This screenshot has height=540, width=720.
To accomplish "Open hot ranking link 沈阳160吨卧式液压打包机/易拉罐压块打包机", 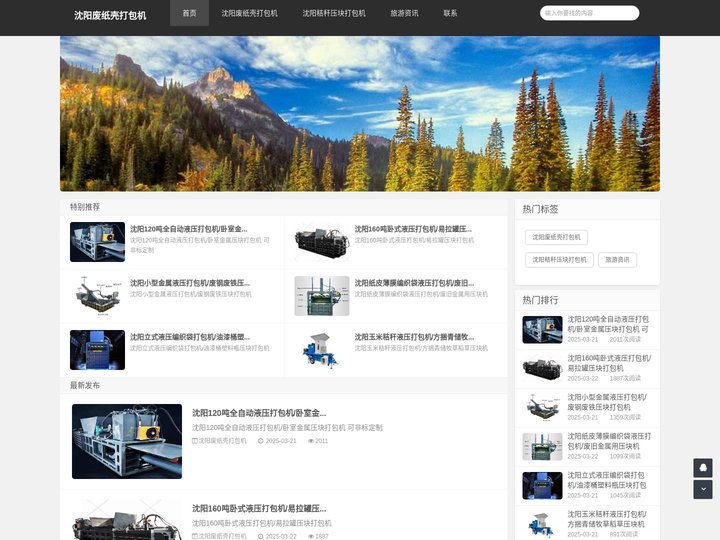I will 609,363.
